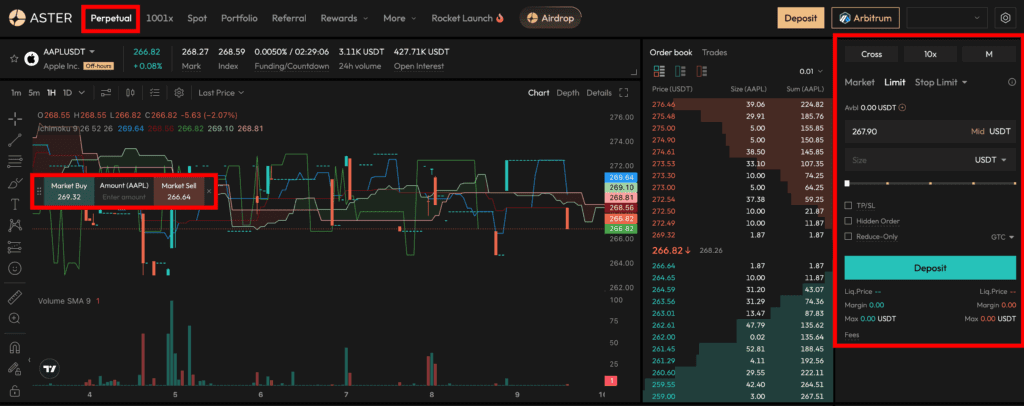Switch to the Trades tab
1024x406 pixels.
point(714,52)
